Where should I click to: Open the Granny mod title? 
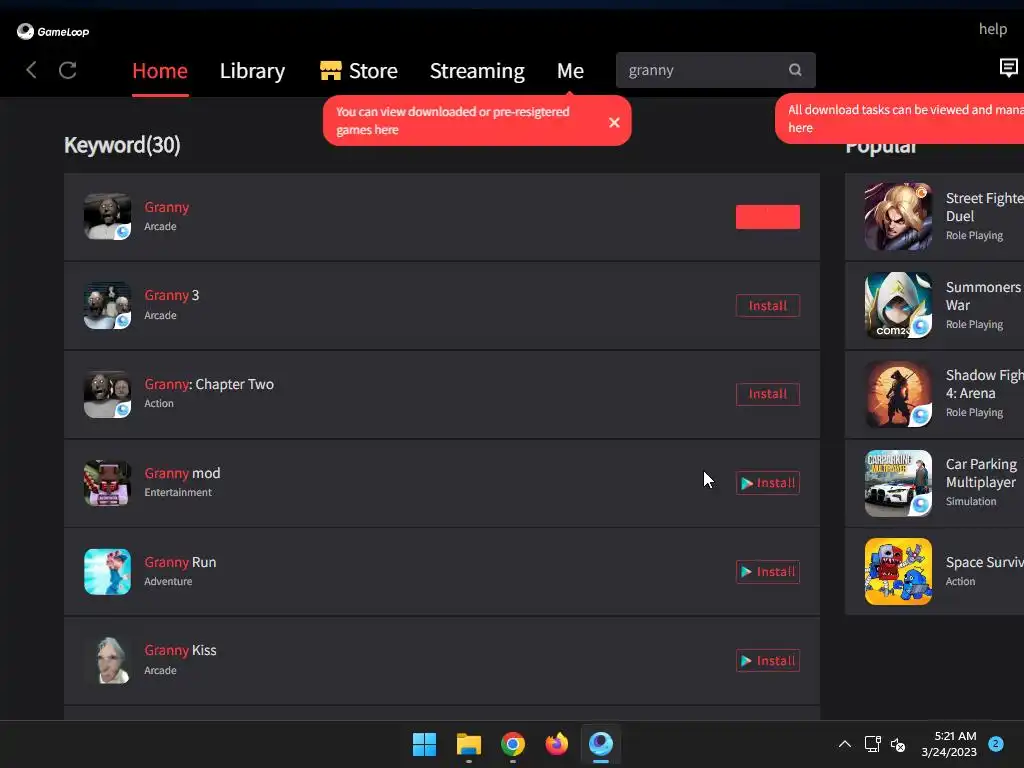[x=182, y=473]
